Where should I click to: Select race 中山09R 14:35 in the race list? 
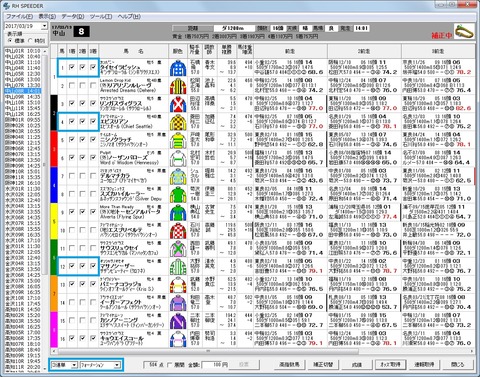23,97
